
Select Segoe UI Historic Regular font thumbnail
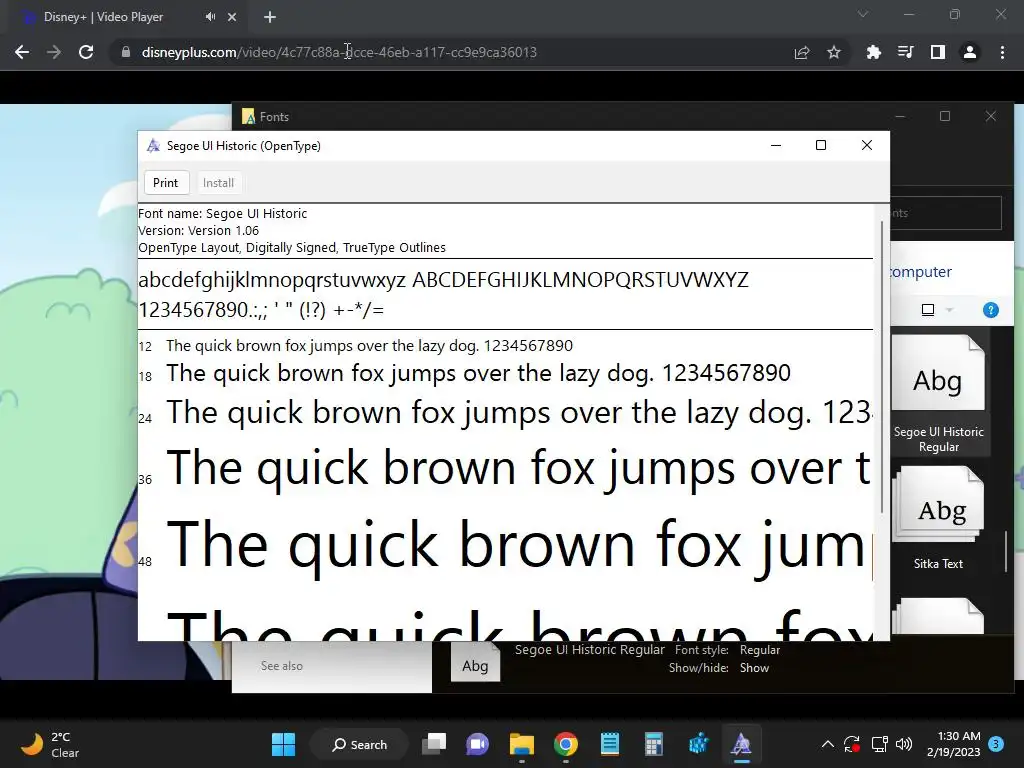point(938,394)
